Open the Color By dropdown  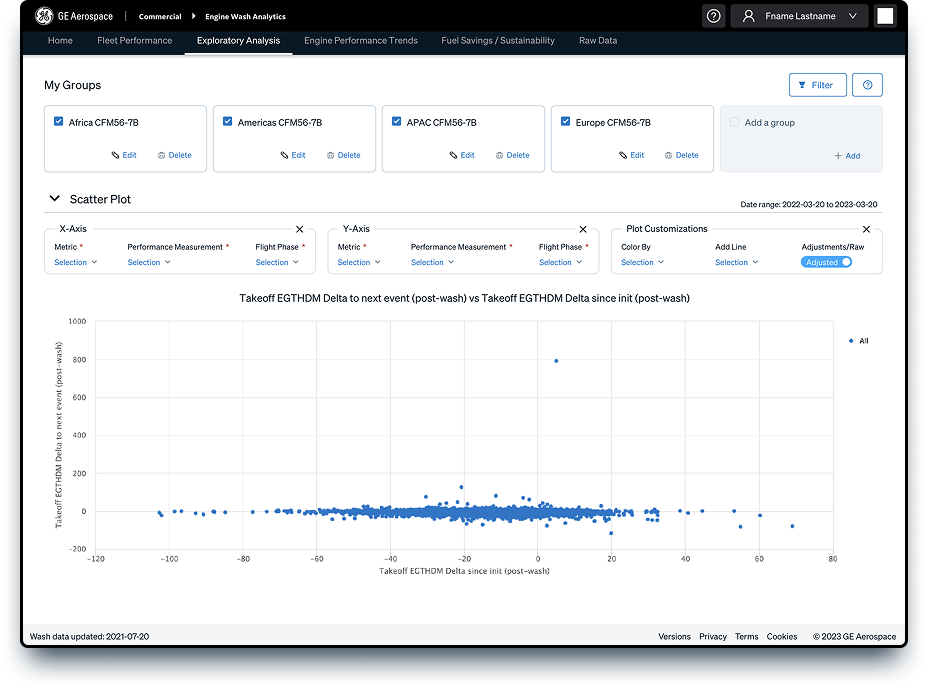(x=643, y=262)
